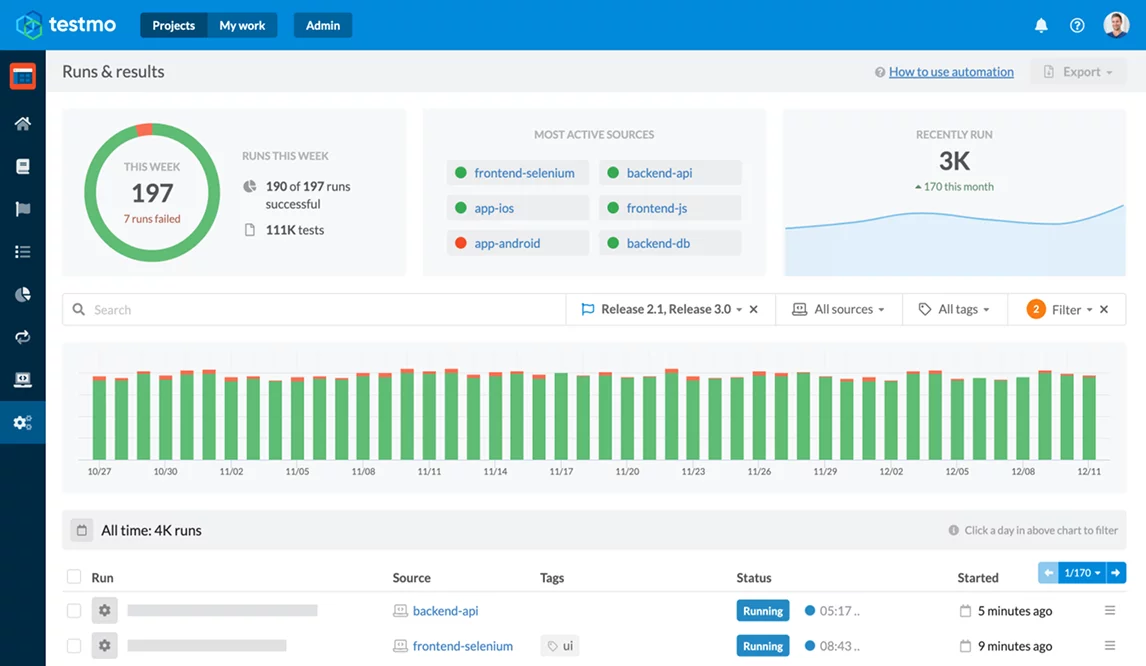Expand the All tags dropdown
The width and height of the screenshot is (1146, 666).
[954, 309]
